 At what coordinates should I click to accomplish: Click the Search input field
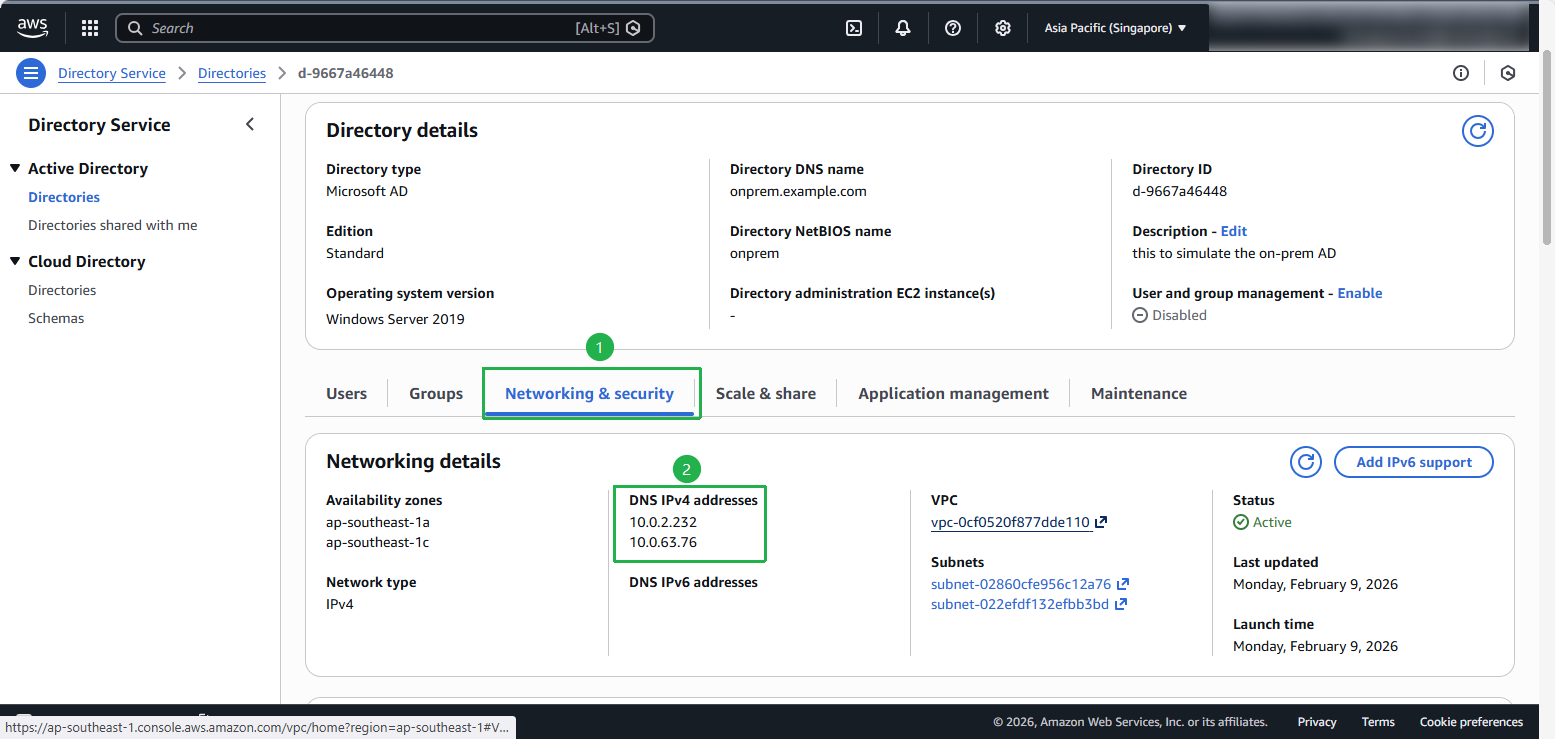tap(360, 28)
